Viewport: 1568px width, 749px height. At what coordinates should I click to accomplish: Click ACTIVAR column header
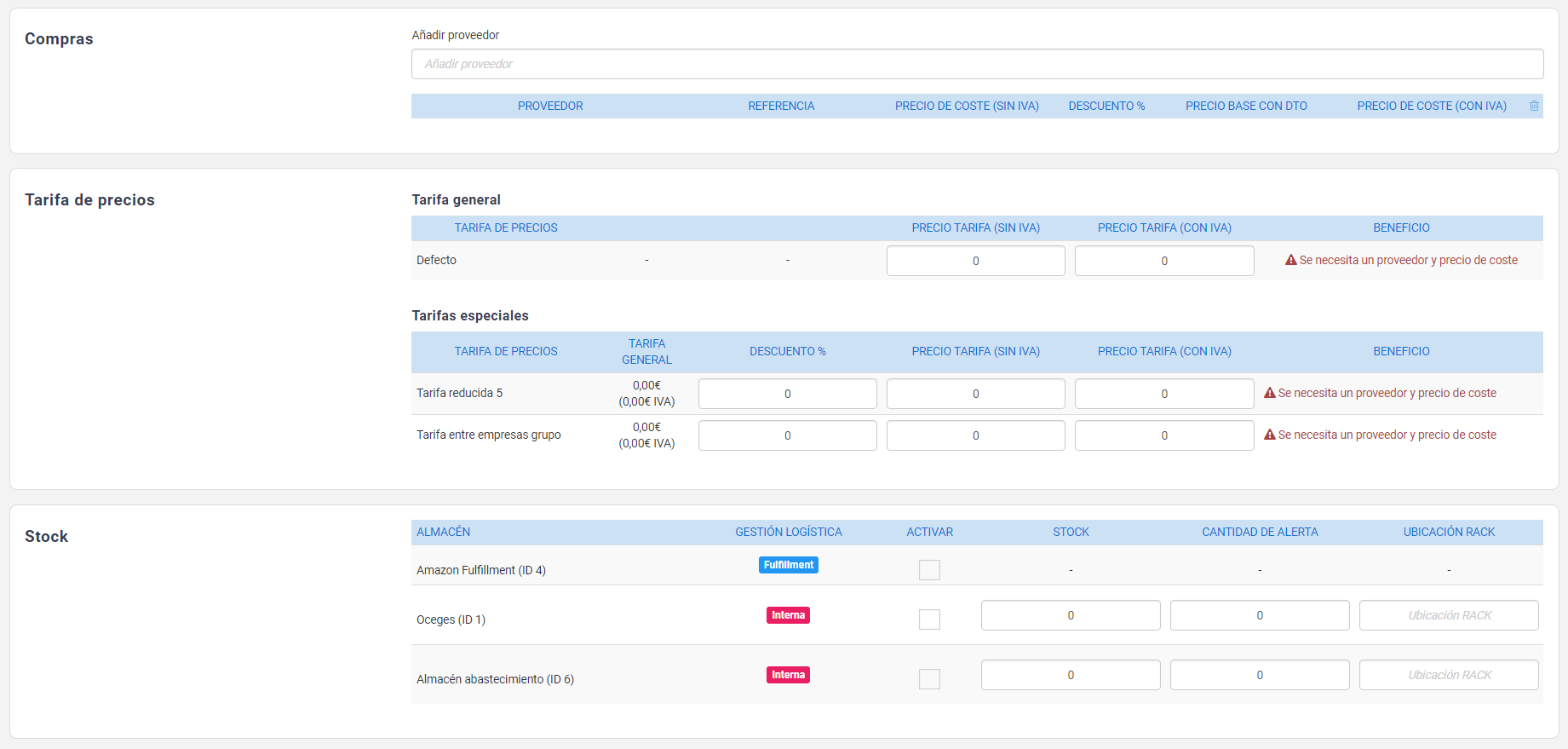(x=929, y=532)
